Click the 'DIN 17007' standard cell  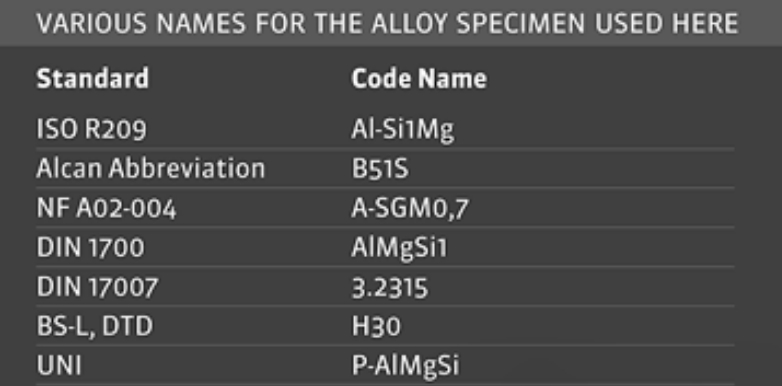coord(97,287)
